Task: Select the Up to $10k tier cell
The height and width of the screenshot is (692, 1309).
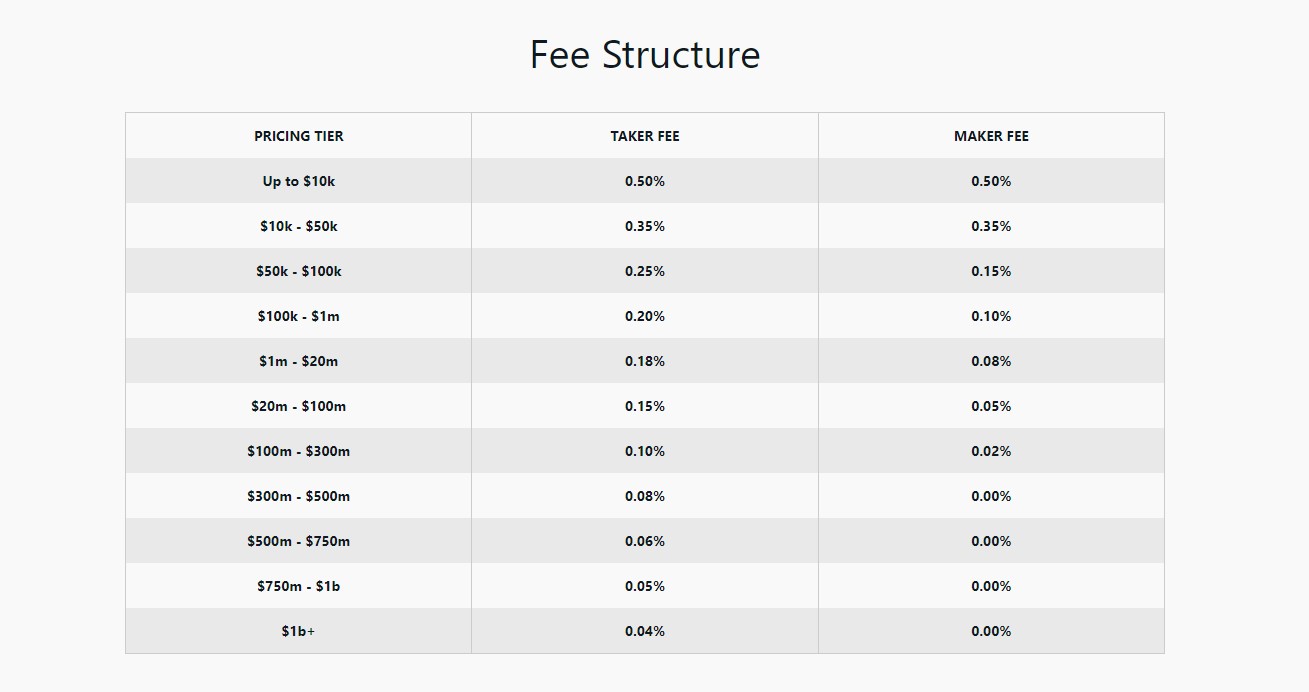Action: (x=298, y=181)
